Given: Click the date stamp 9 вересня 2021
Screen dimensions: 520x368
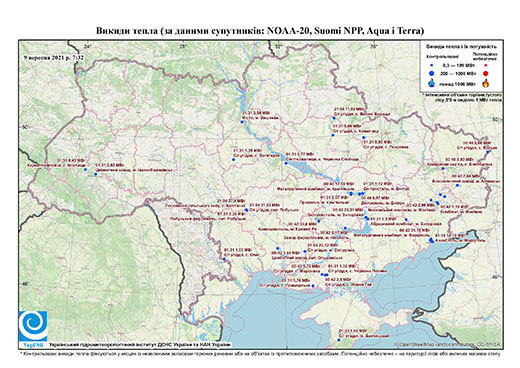Looking at the screenshot, I should tap(53, 57).
